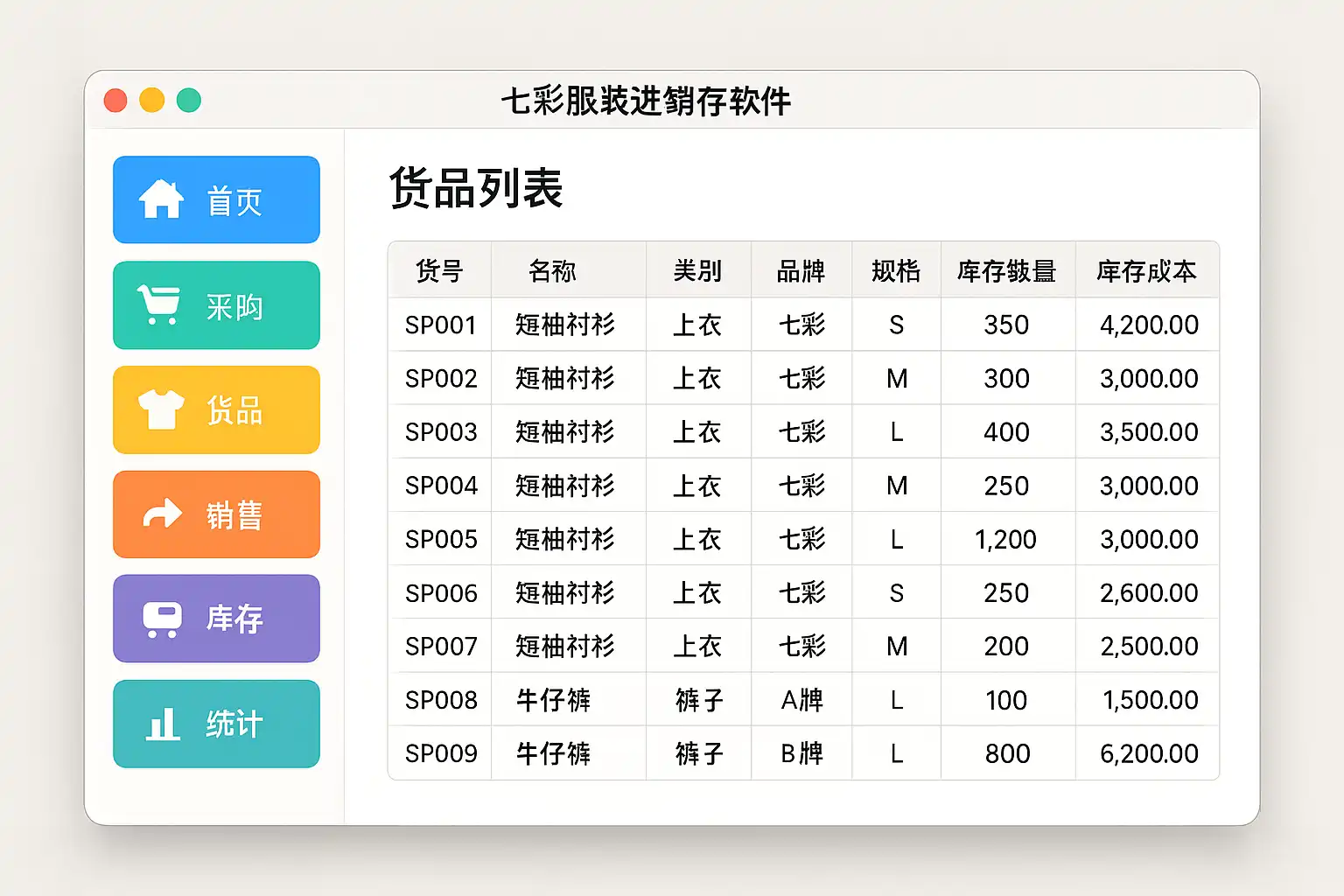
Task: Click size L in row SP009
Action: 897,753
